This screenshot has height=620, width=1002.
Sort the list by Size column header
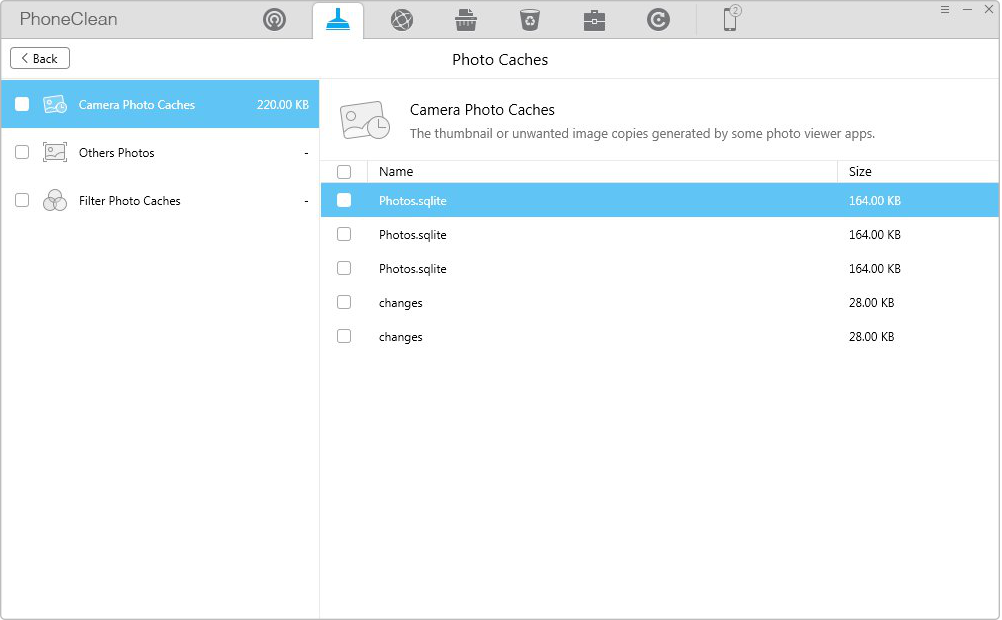coord(860,172)
